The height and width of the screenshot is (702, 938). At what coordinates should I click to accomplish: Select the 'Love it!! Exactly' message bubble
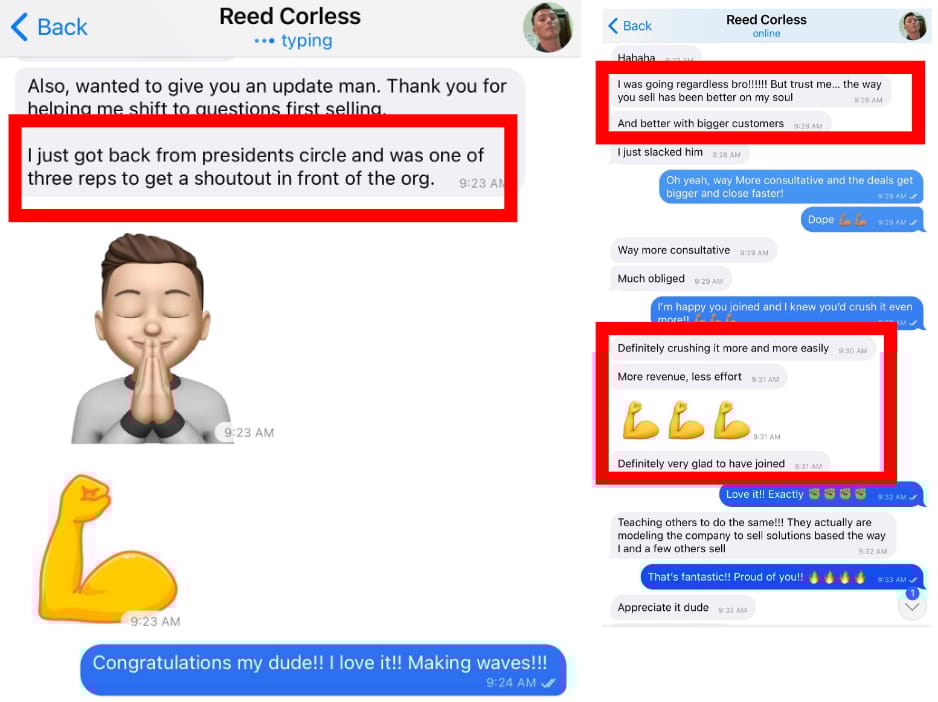[821, 495]
